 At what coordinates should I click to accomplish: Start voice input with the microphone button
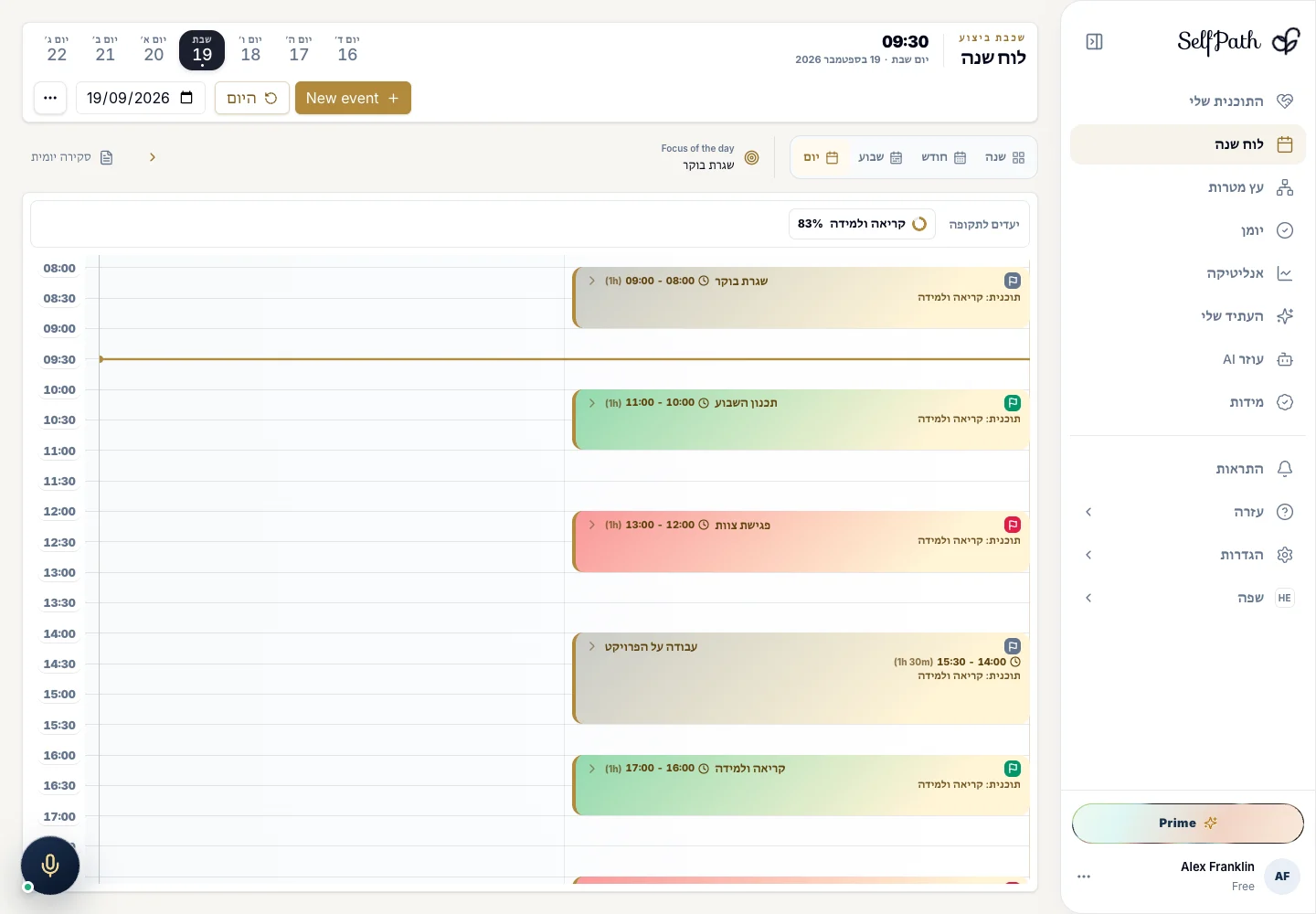50,865
